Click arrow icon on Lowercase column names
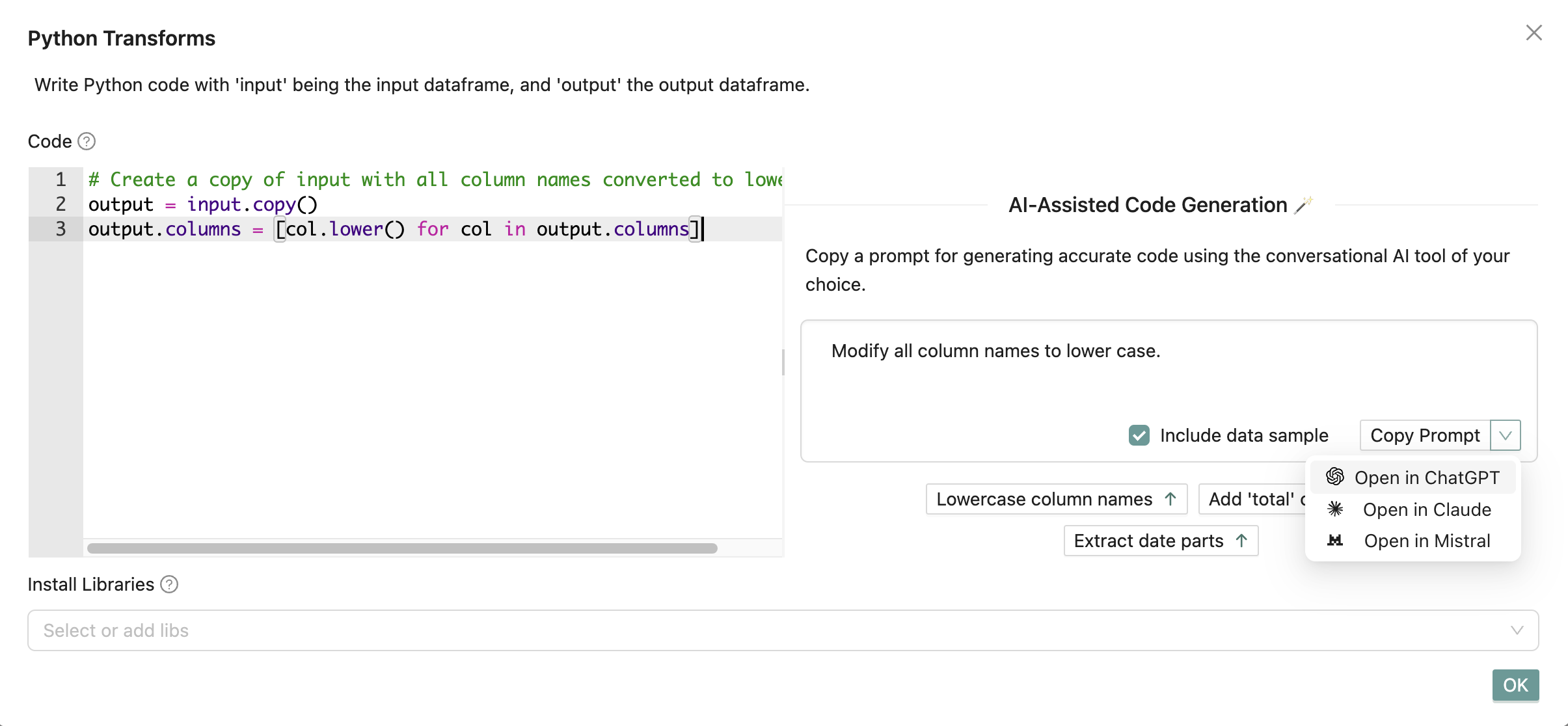The image size is (1568, 726). pos(1170,499)
